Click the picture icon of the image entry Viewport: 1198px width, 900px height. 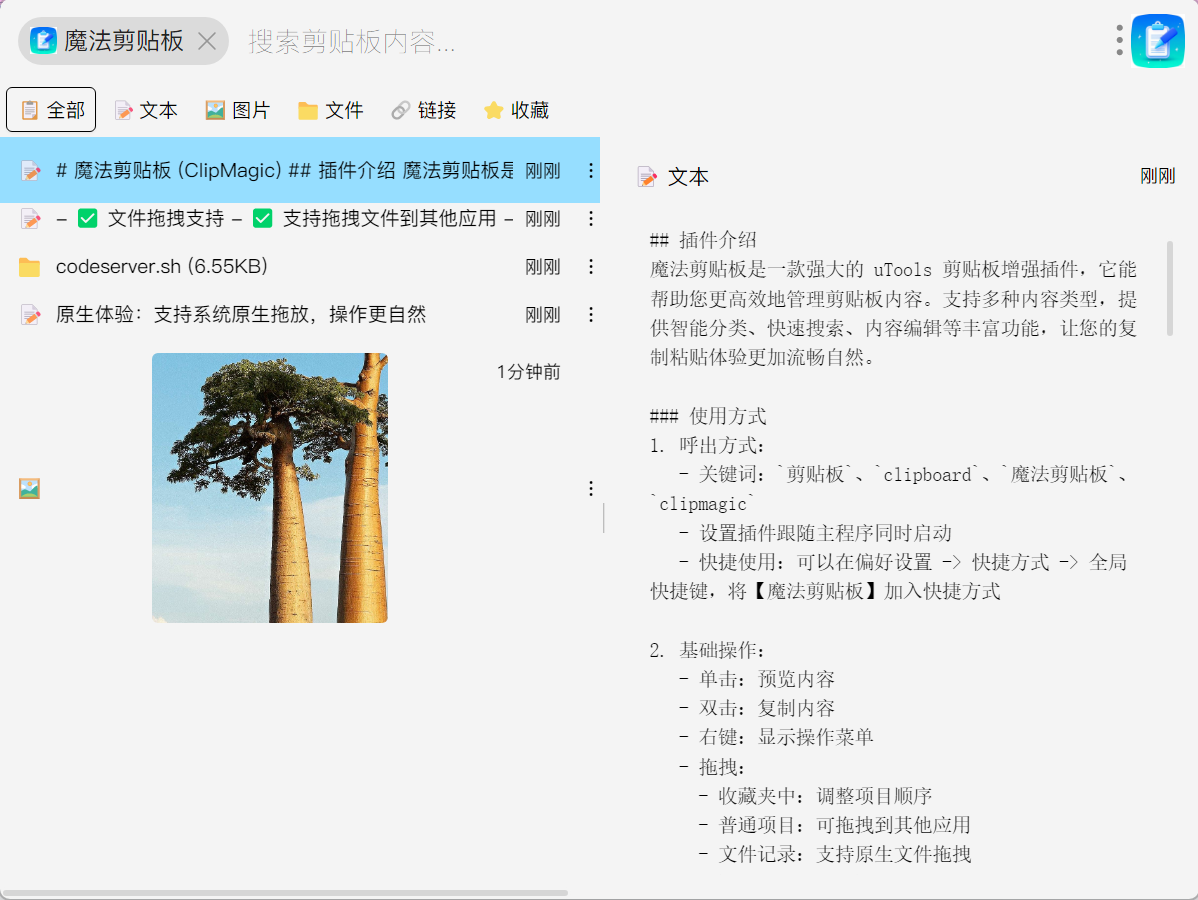pyautogui.click(x=29, y=488)
